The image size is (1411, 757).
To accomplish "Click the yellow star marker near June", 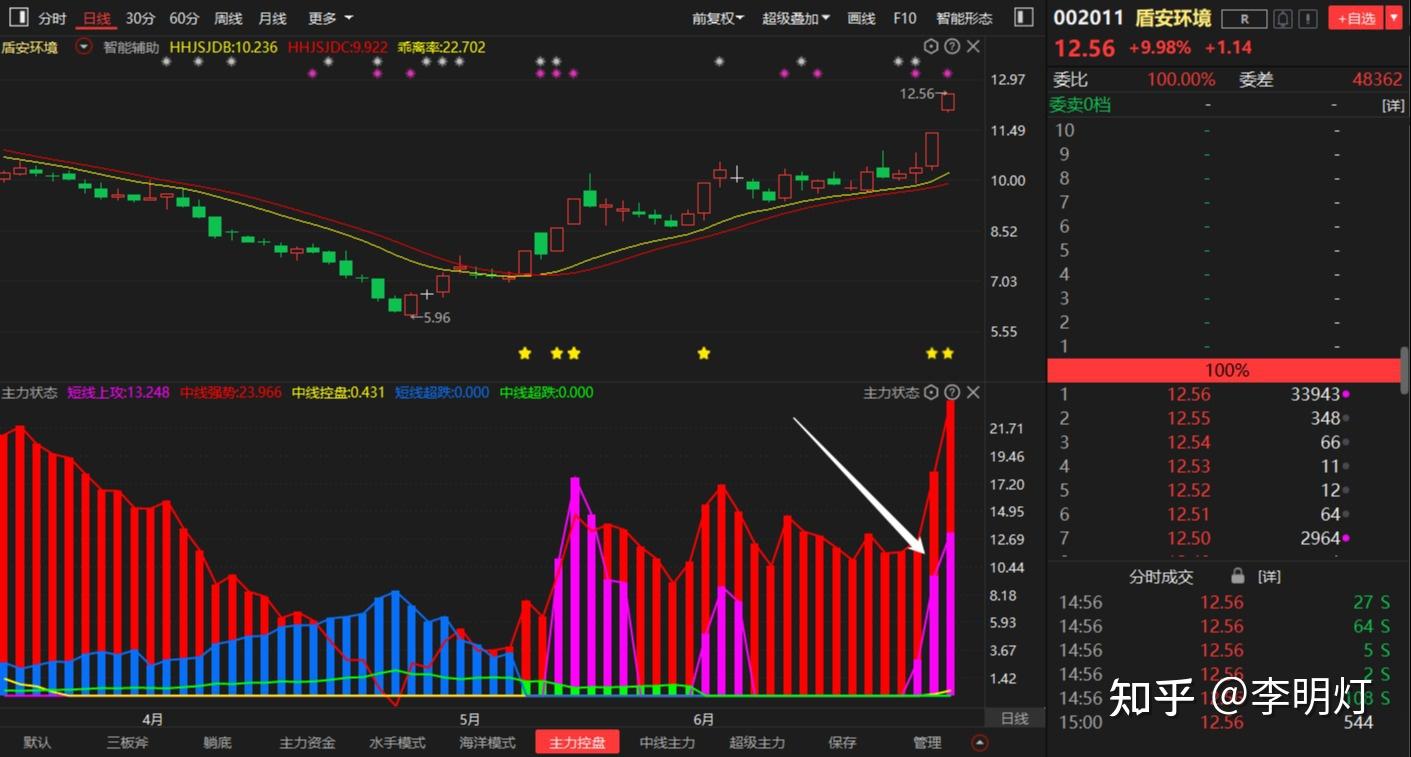I will 704,353.
